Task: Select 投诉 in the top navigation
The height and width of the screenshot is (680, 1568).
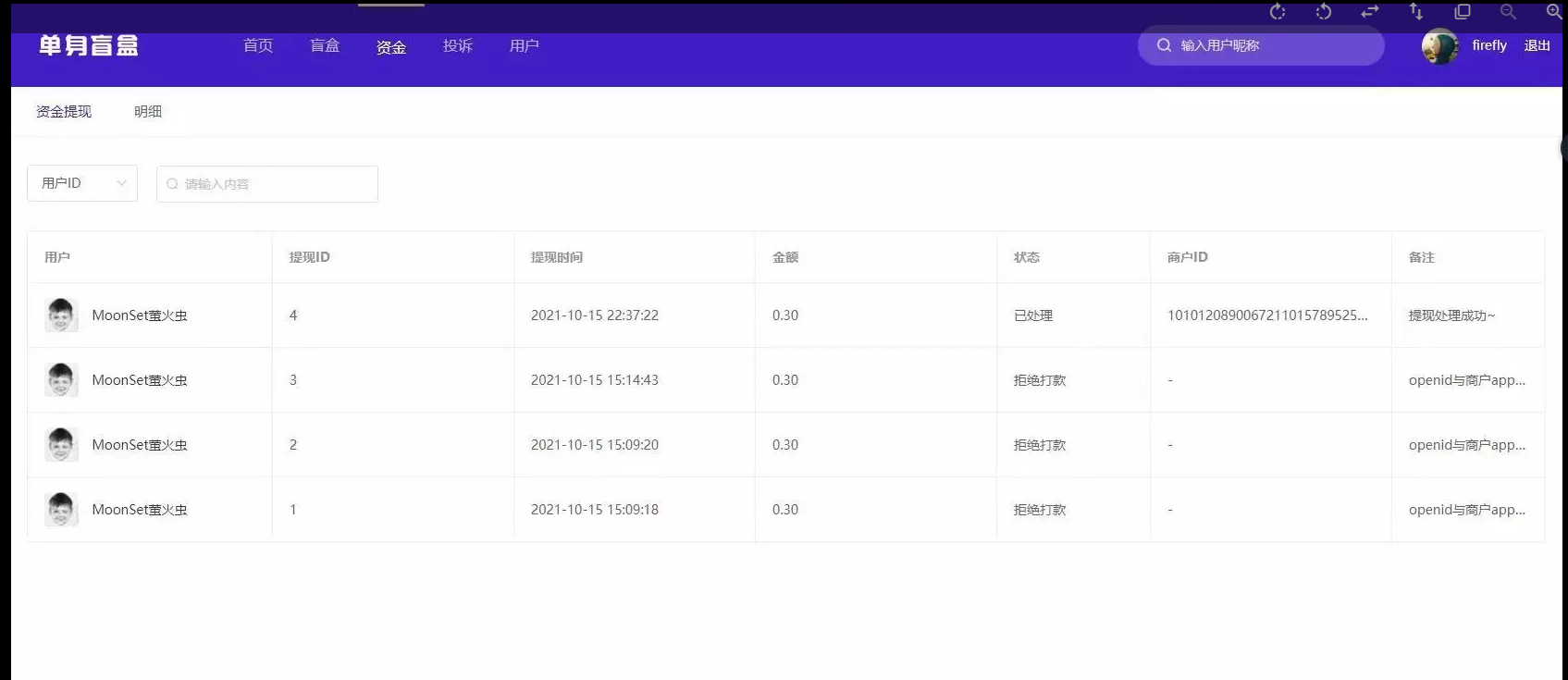Action: point(458,46)
